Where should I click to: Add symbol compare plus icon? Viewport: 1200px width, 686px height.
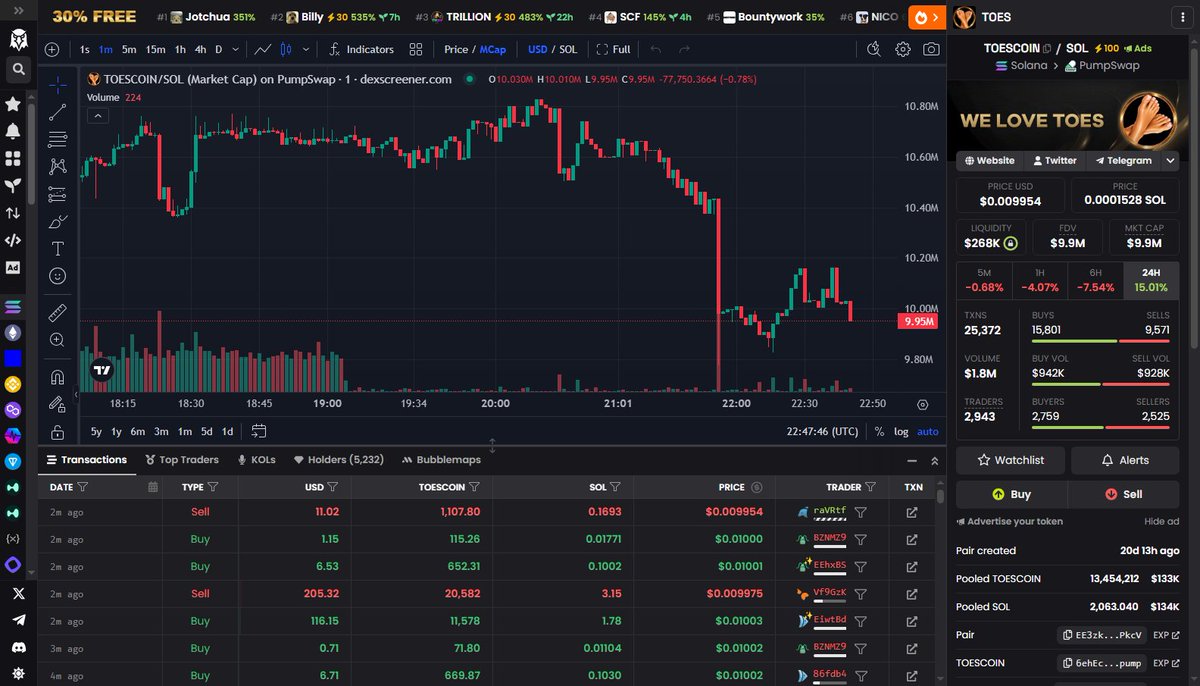click(x=52, y=49)
